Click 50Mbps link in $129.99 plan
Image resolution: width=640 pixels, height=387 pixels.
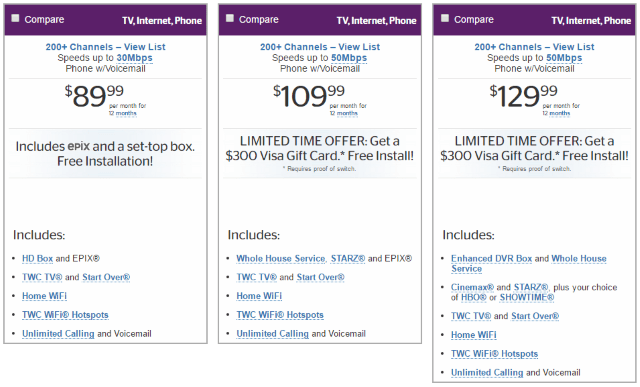tap(564, 58)
